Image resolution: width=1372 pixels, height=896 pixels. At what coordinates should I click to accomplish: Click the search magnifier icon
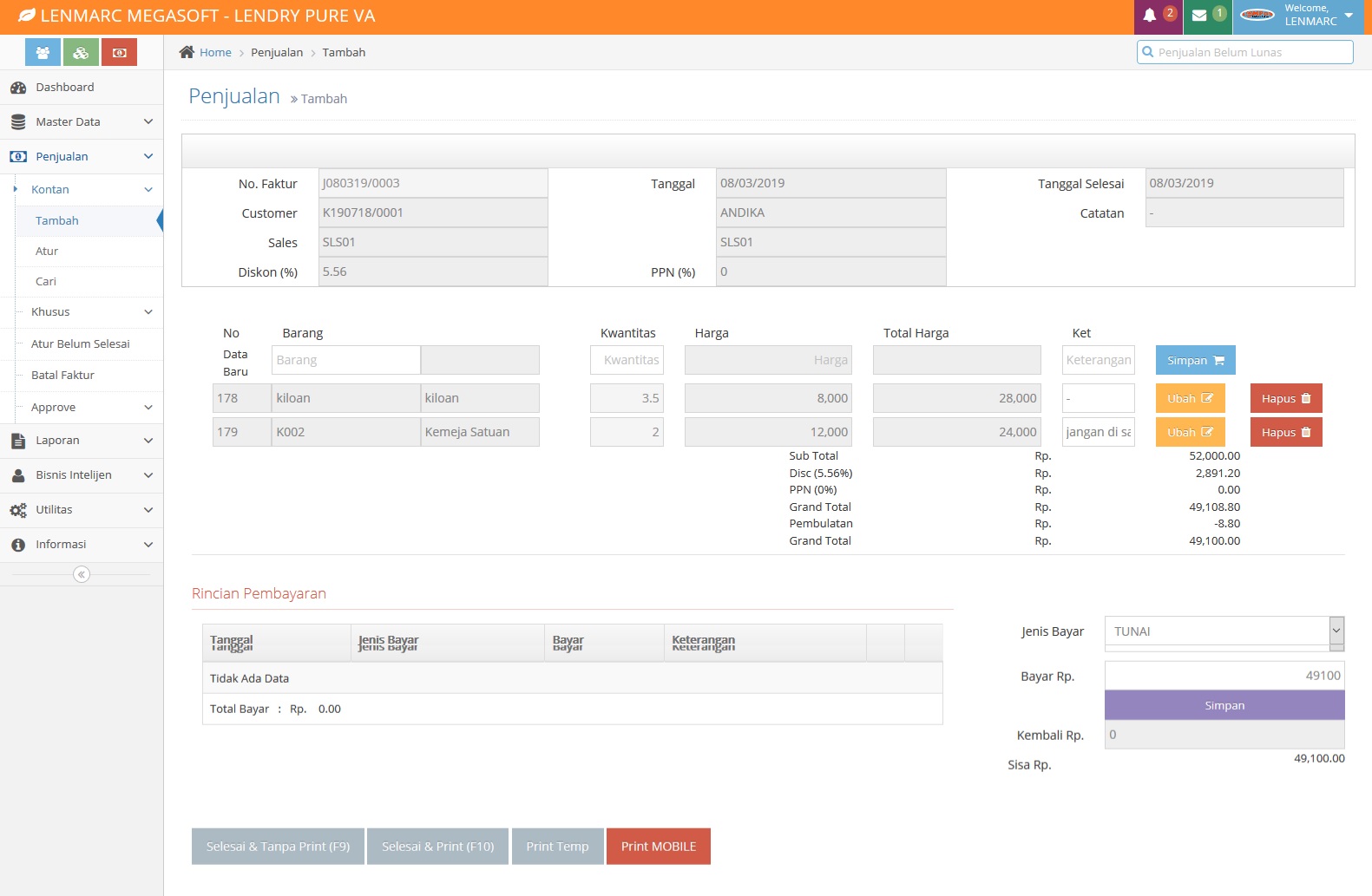pos(1148,52)
